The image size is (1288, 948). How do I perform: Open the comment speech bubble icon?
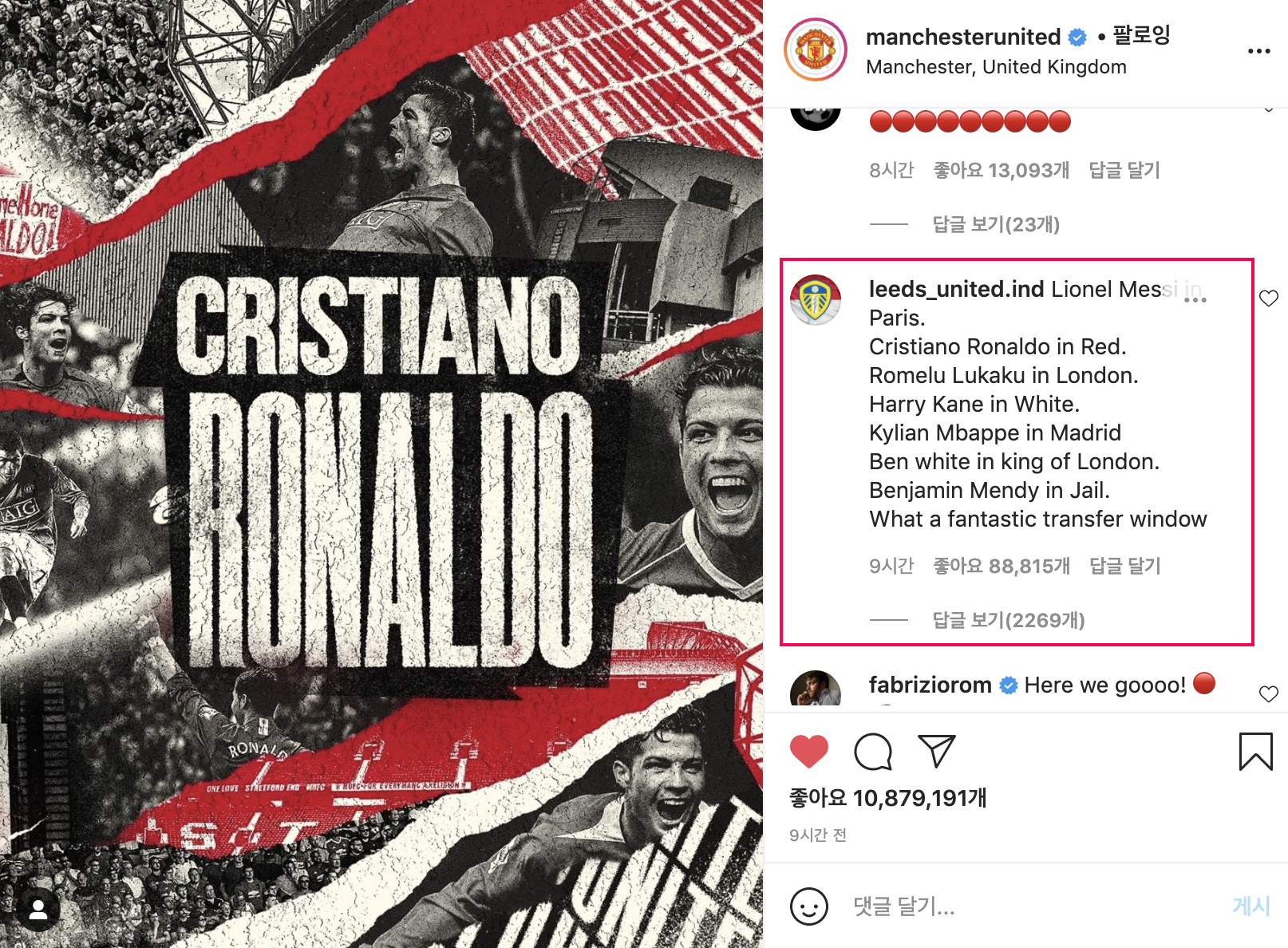(873, 752)
